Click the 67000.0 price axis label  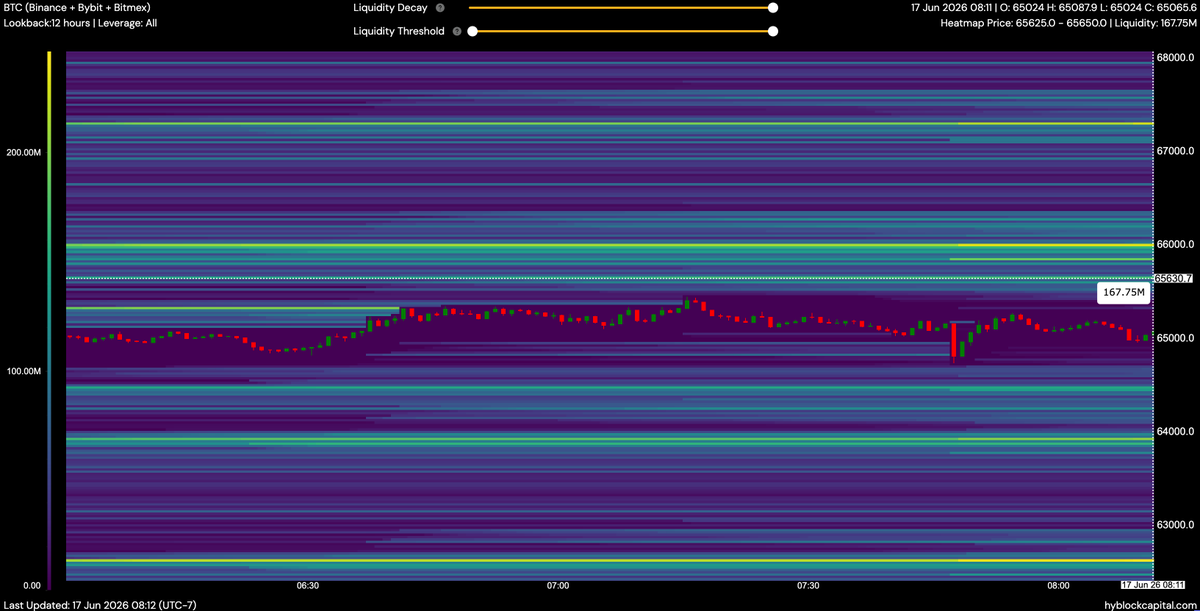(1176, 151)
